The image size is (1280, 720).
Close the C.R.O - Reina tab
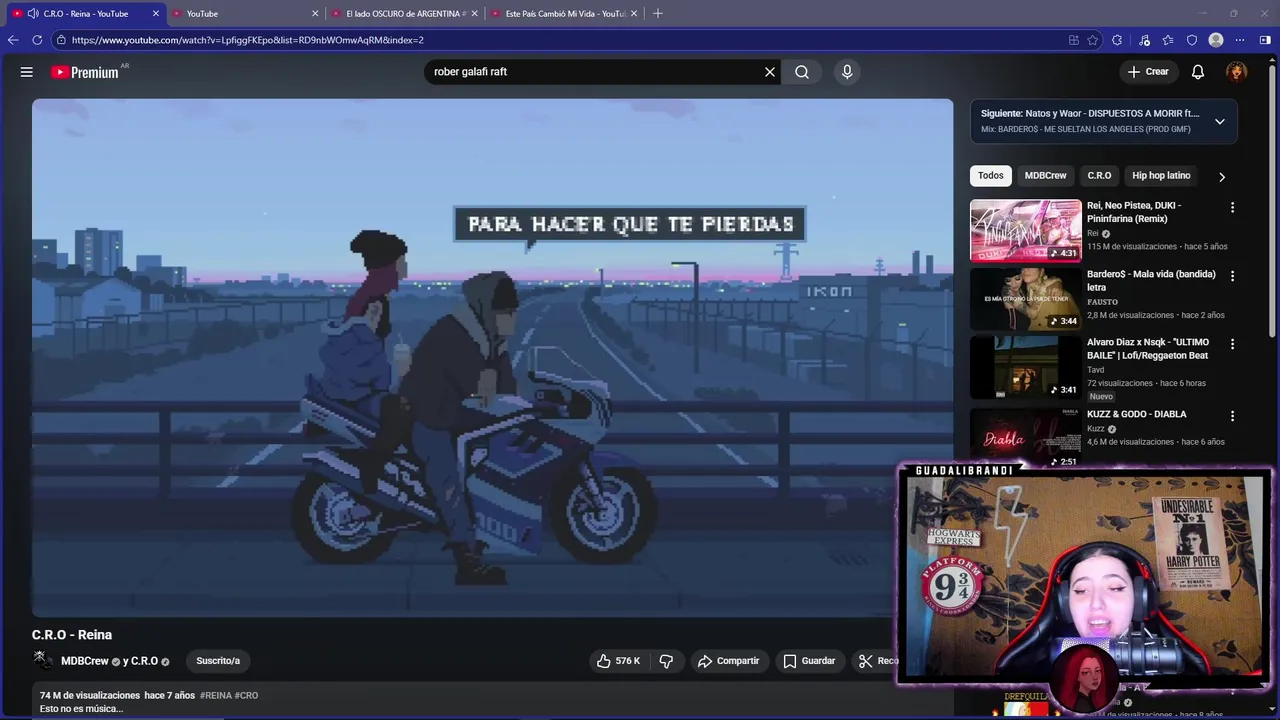(156, 14)
